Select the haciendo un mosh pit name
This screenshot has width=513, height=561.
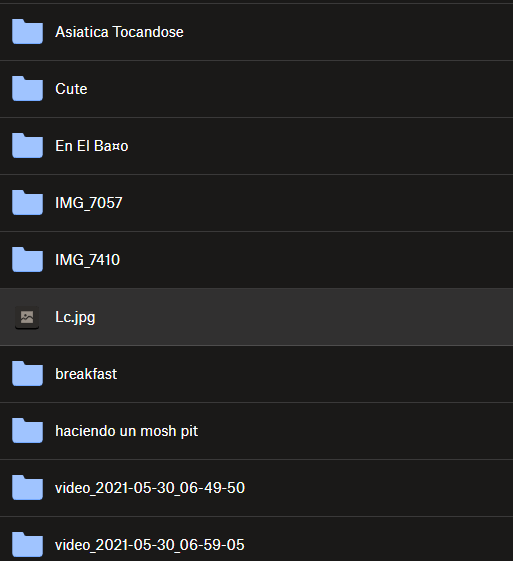[126, 431]
